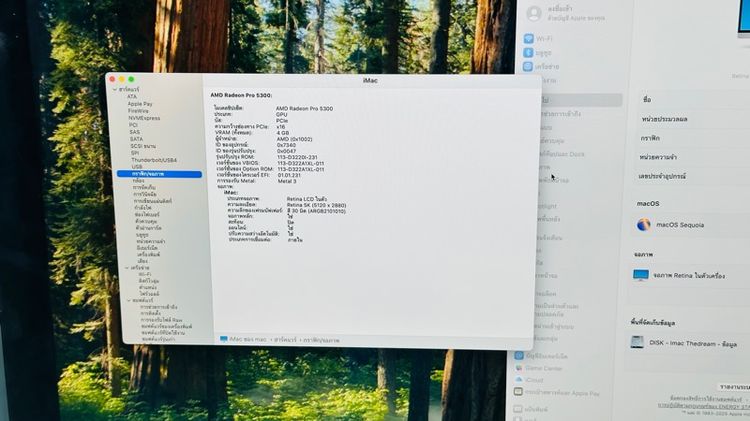This screenshot has height=421, width=750.
Task: Open the user account avatar in System Settings
Action: coord(534,13)
